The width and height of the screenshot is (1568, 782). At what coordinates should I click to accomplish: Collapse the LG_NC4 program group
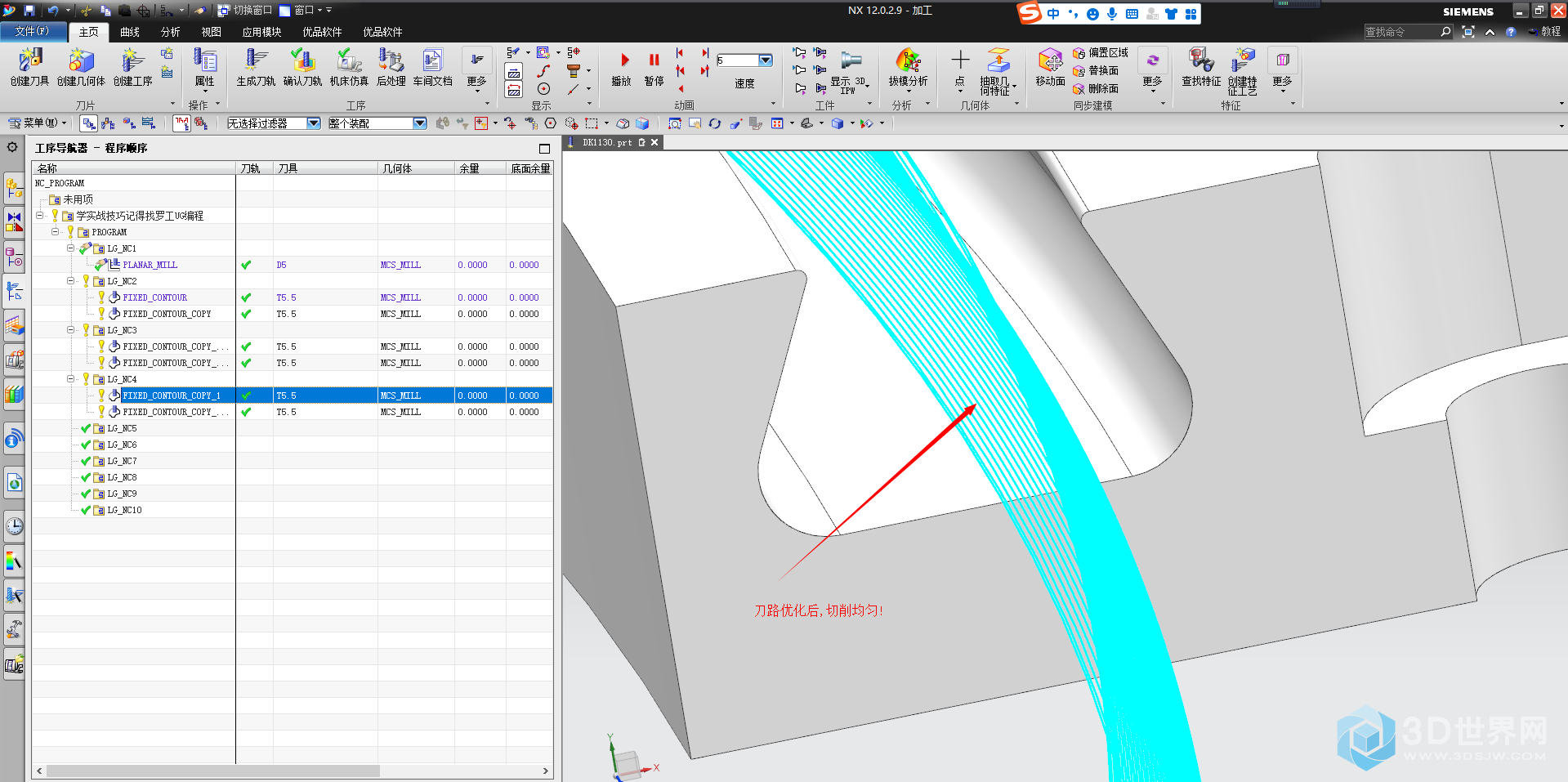click(70, 378)
